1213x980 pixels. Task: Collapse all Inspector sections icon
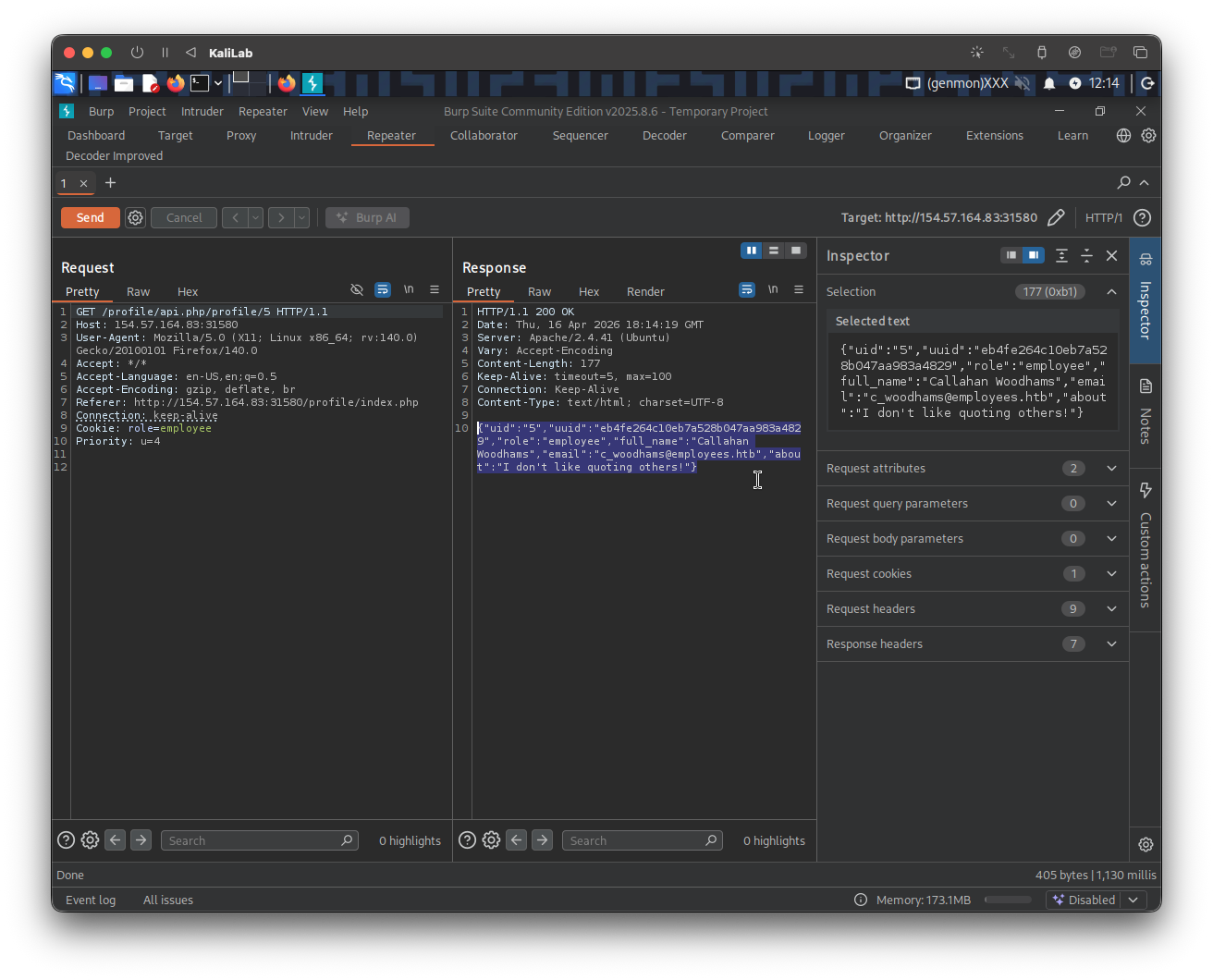(x=1087, y=255)
